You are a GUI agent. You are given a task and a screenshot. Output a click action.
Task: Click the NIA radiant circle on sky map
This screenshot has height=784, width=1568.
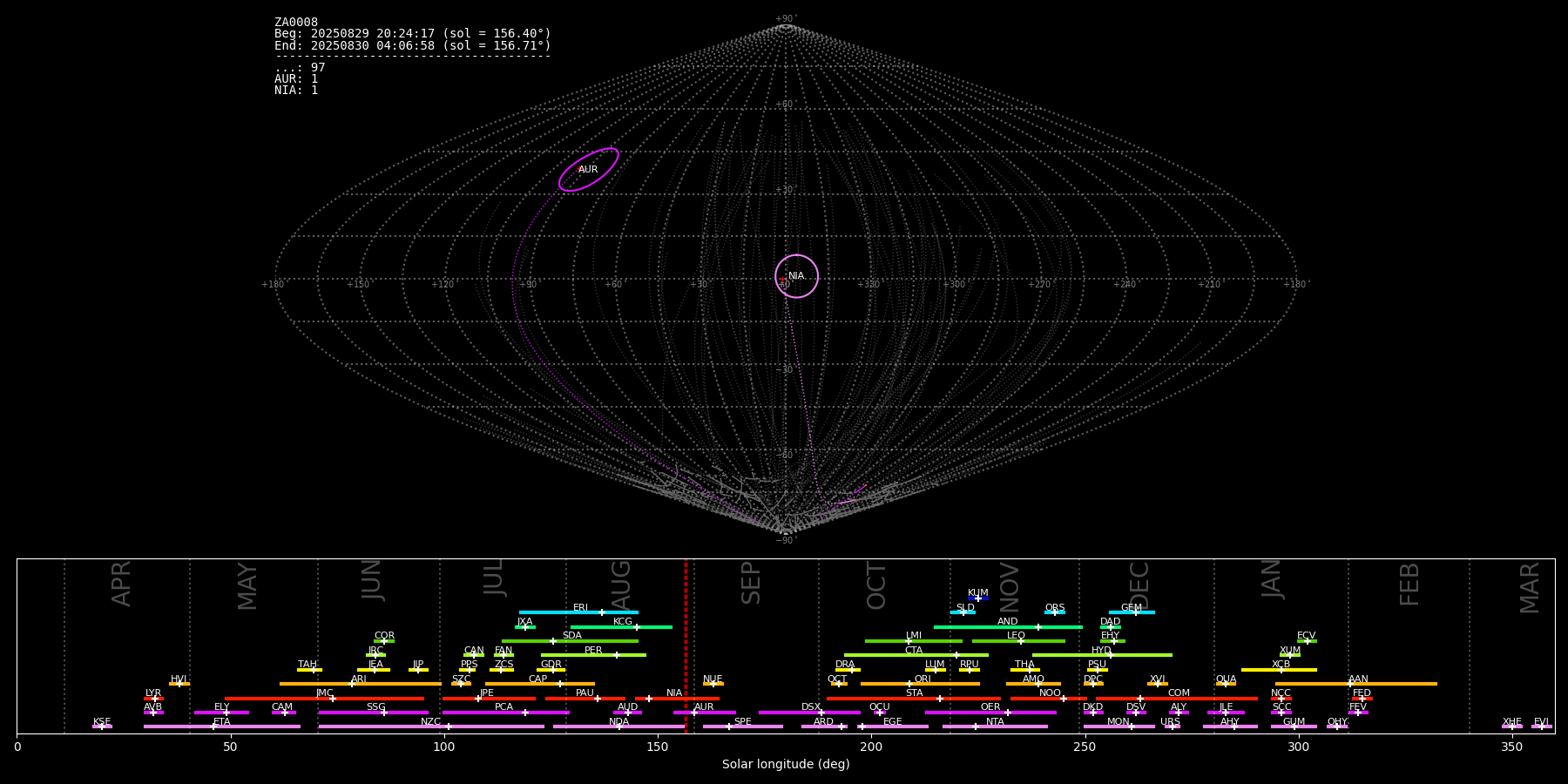796,276
